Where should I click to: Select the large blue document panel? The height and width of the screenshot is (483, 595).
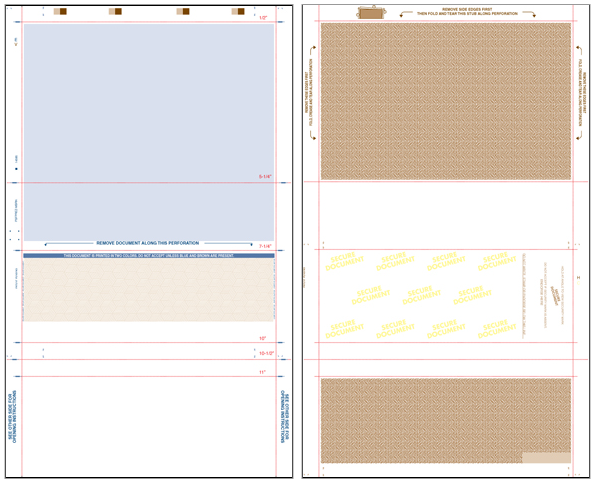(149, 132)
